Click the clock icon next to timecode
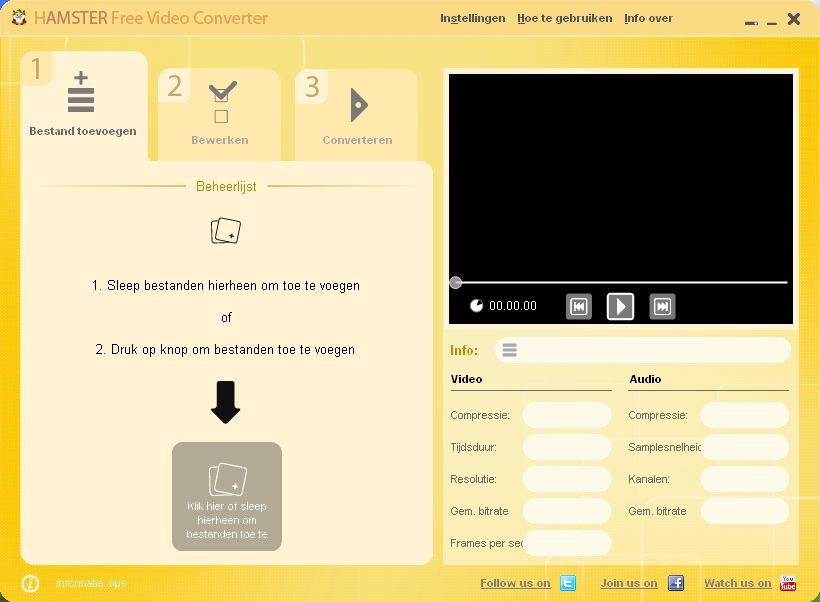 tap(477, 305)
